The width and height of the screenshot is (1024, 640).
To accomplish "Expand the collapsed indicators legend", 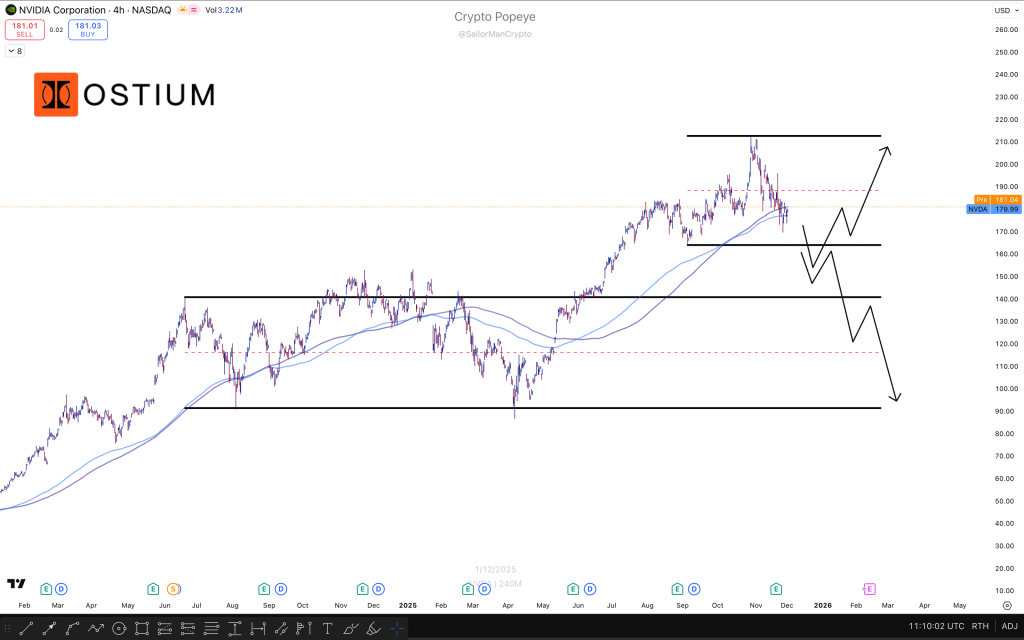I will pos(16,50).
